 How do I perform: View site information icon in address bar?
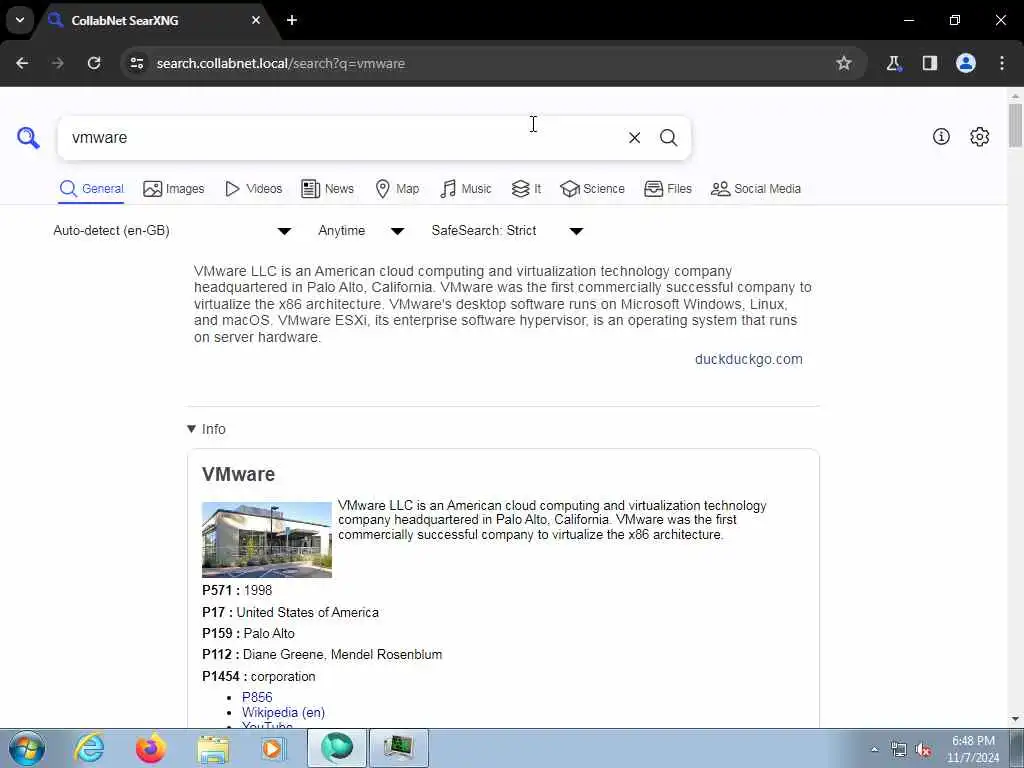pyautogui.click(x=136, y=63)
